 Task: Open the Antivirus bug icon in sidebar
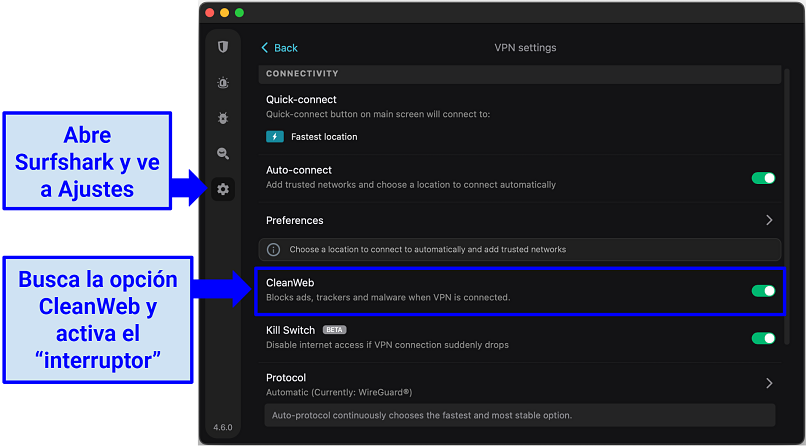[x=223, y=118]
